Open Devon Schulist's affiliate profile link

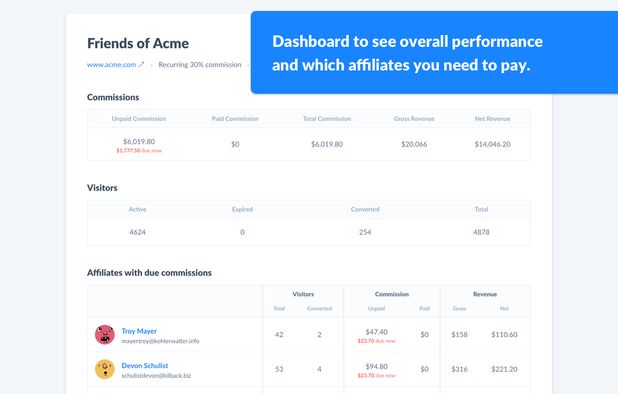(x=145, y=366)
